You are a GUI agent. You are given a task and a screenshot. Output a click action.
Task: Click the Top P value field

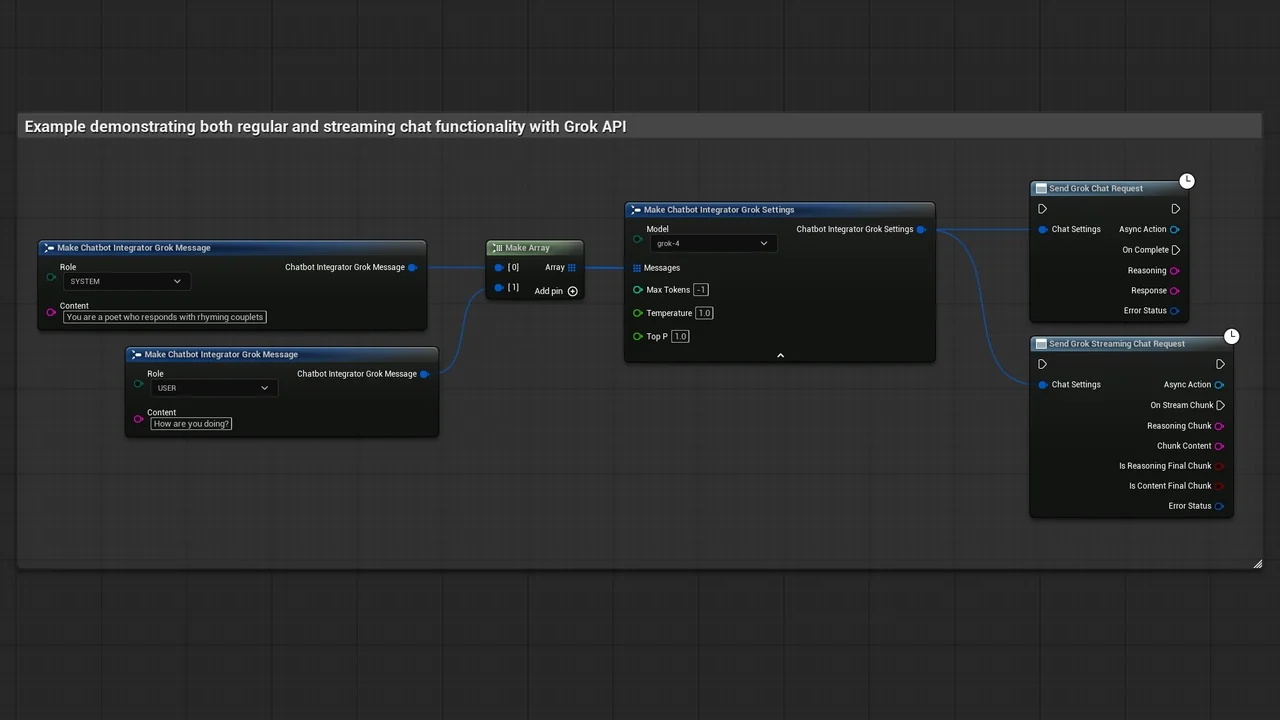[680, 336]
